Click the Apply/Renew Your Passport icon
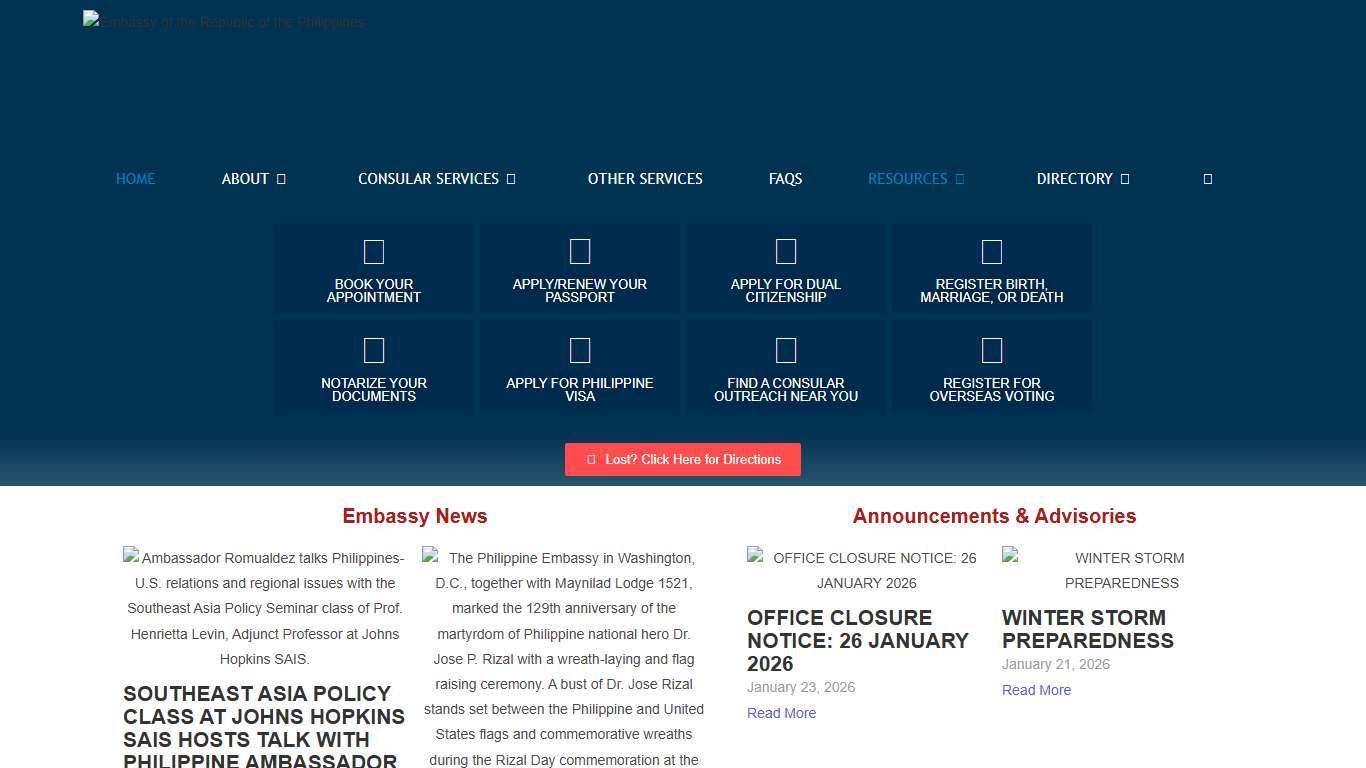Screen dimensions: 1366x768 (x=580, y=252)
